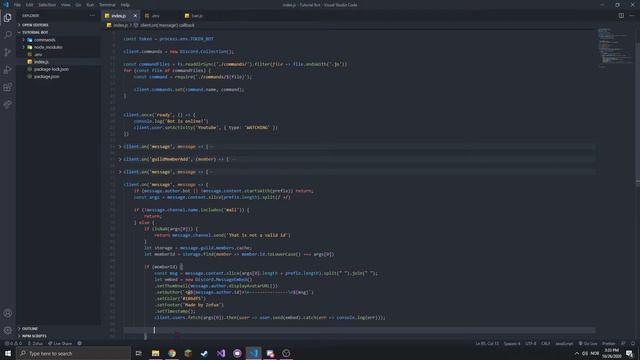The width and height of the screenshot is (640, 360).
Task: Unfold the second collapsed client.on('message') block
Action: point(120,172)
